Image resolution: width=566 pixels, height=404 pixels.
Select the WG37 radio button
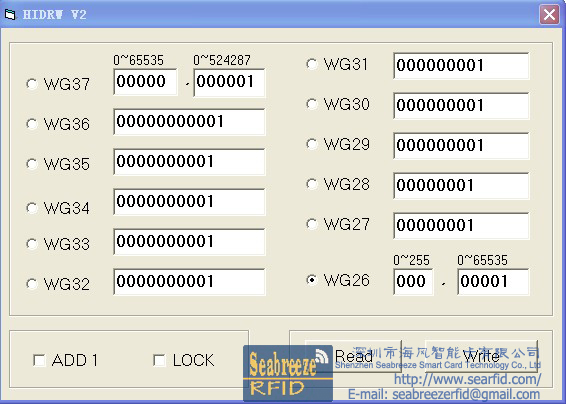[32, 84]
